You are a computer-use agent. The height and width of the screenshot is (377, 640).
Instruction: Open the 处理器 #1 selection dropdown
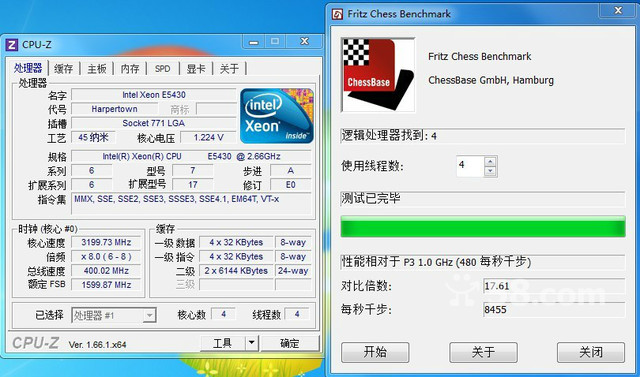pos(149,315)
